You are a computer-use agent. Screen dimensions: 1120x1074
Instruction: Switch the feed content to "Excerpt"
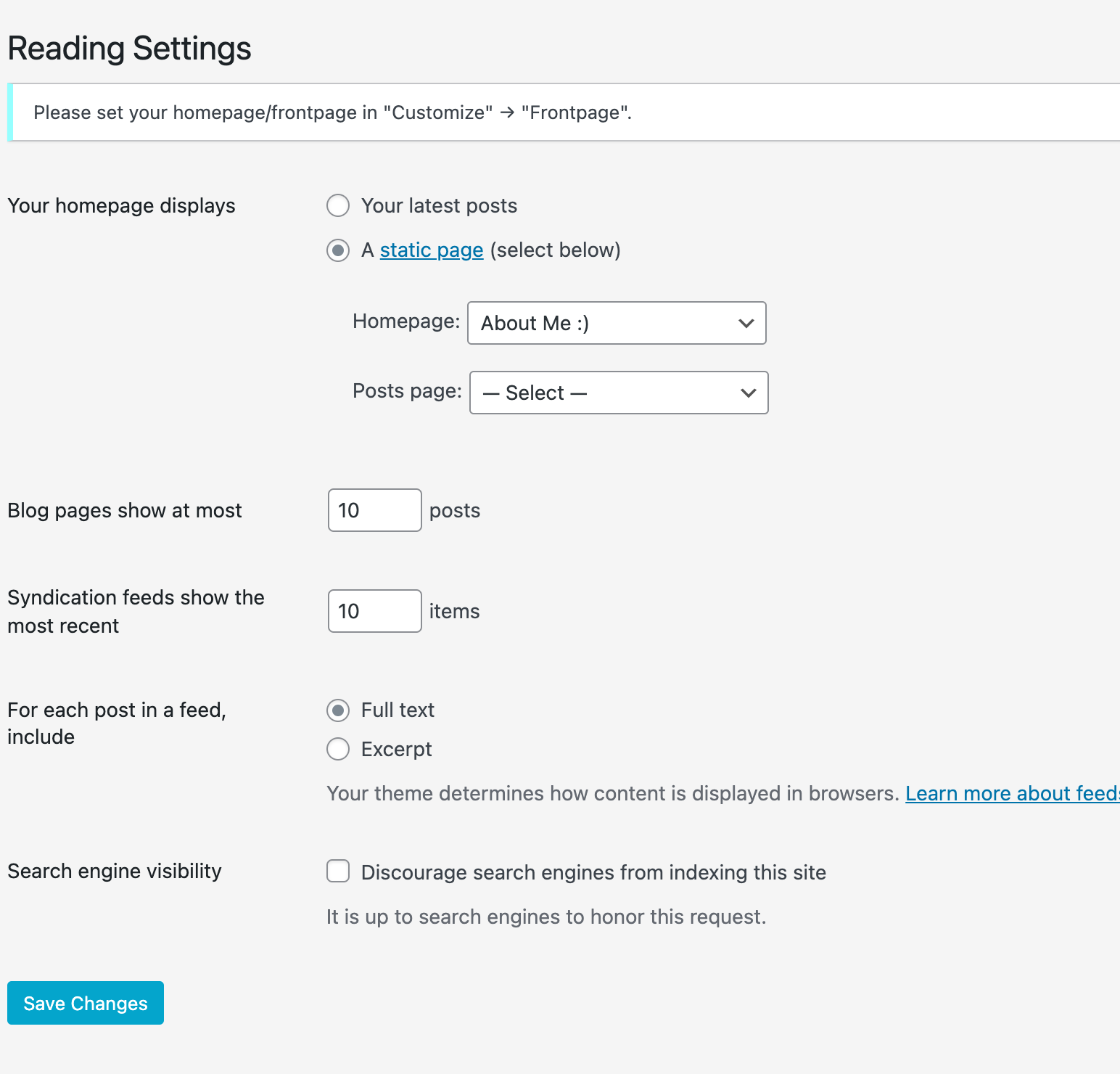pos(338,749)
